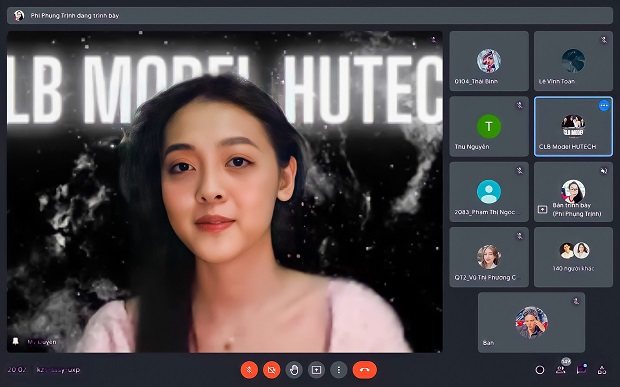The image size is (620, 387).
Task: Click the pin icon beside My Duyên name
Action: click(16, 341)
